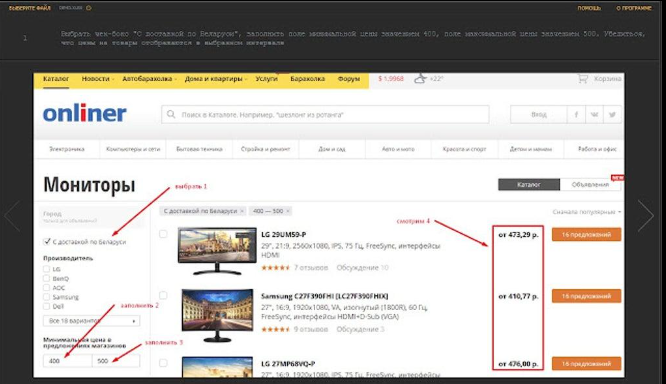Image resolution: width=666 pixels, height=384 pixels.
Task: Click 'Выберите файл' in the app header
Action: (29, 8)
